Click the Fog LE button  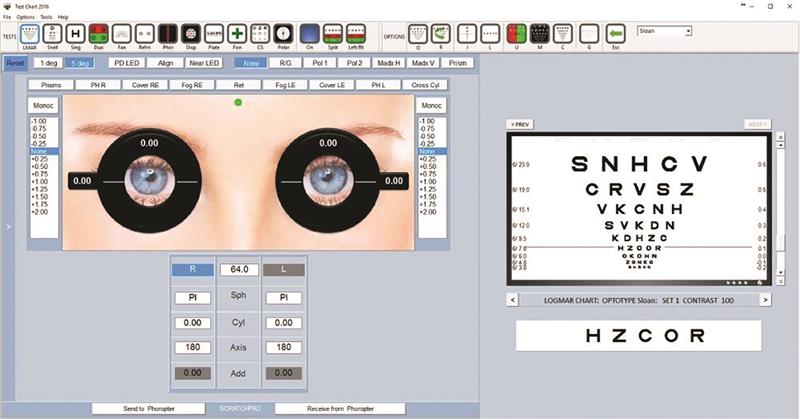285,85
